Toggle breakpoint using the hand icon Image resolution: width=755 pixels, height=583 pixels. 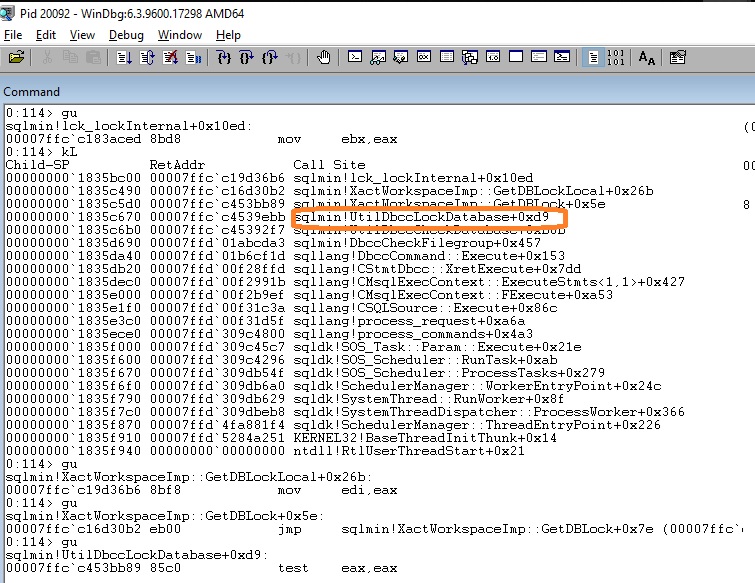tap(323, 58)
